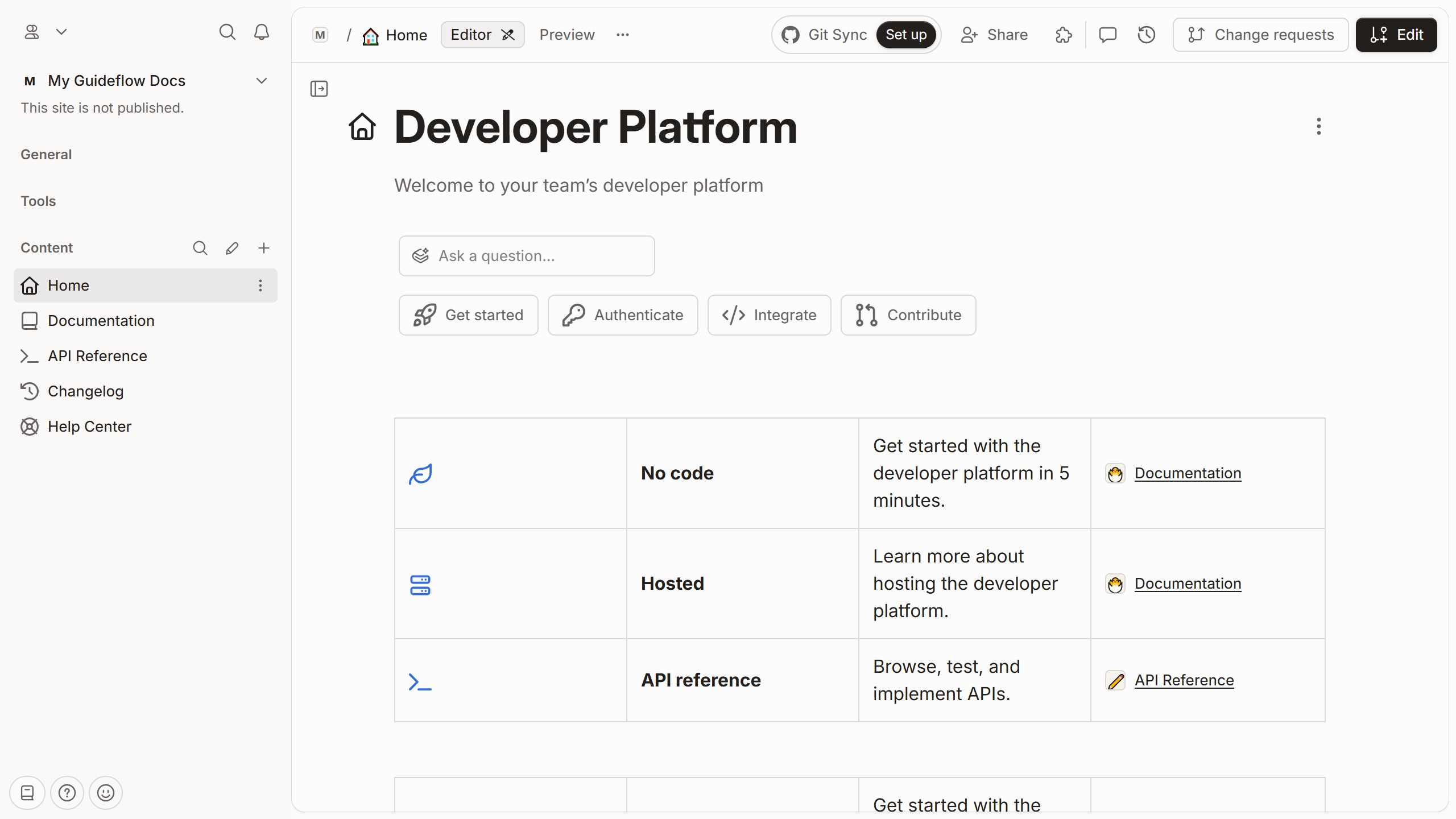Viewport: 1456px width, 819px height.
Task: Open Help Center in sidebar
Action: [x=146, y=427]
